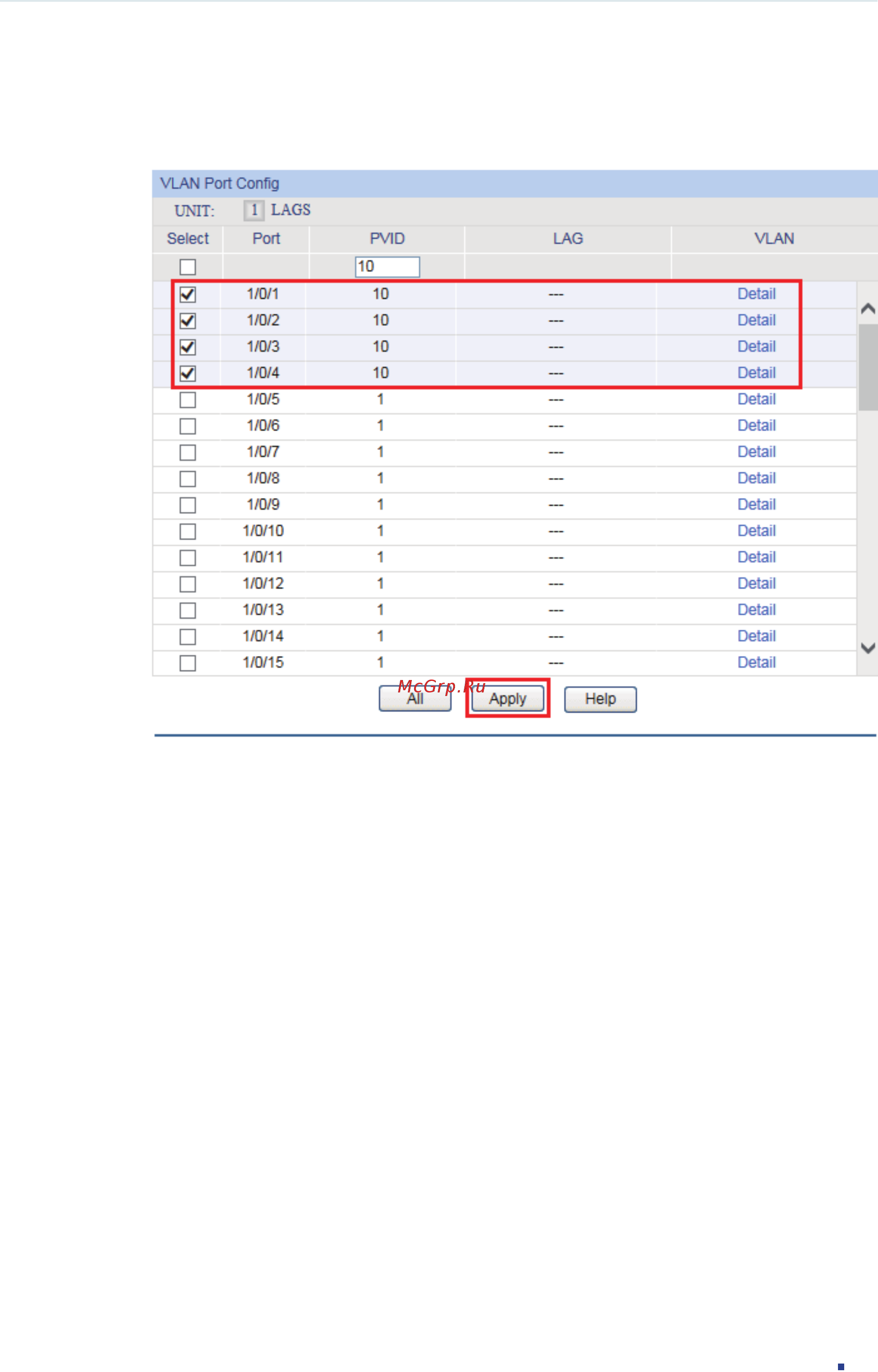Uncheck the checkbox for port 1/0/1
This screenshot has width=878, height=1372.
[x=188, y=294]
